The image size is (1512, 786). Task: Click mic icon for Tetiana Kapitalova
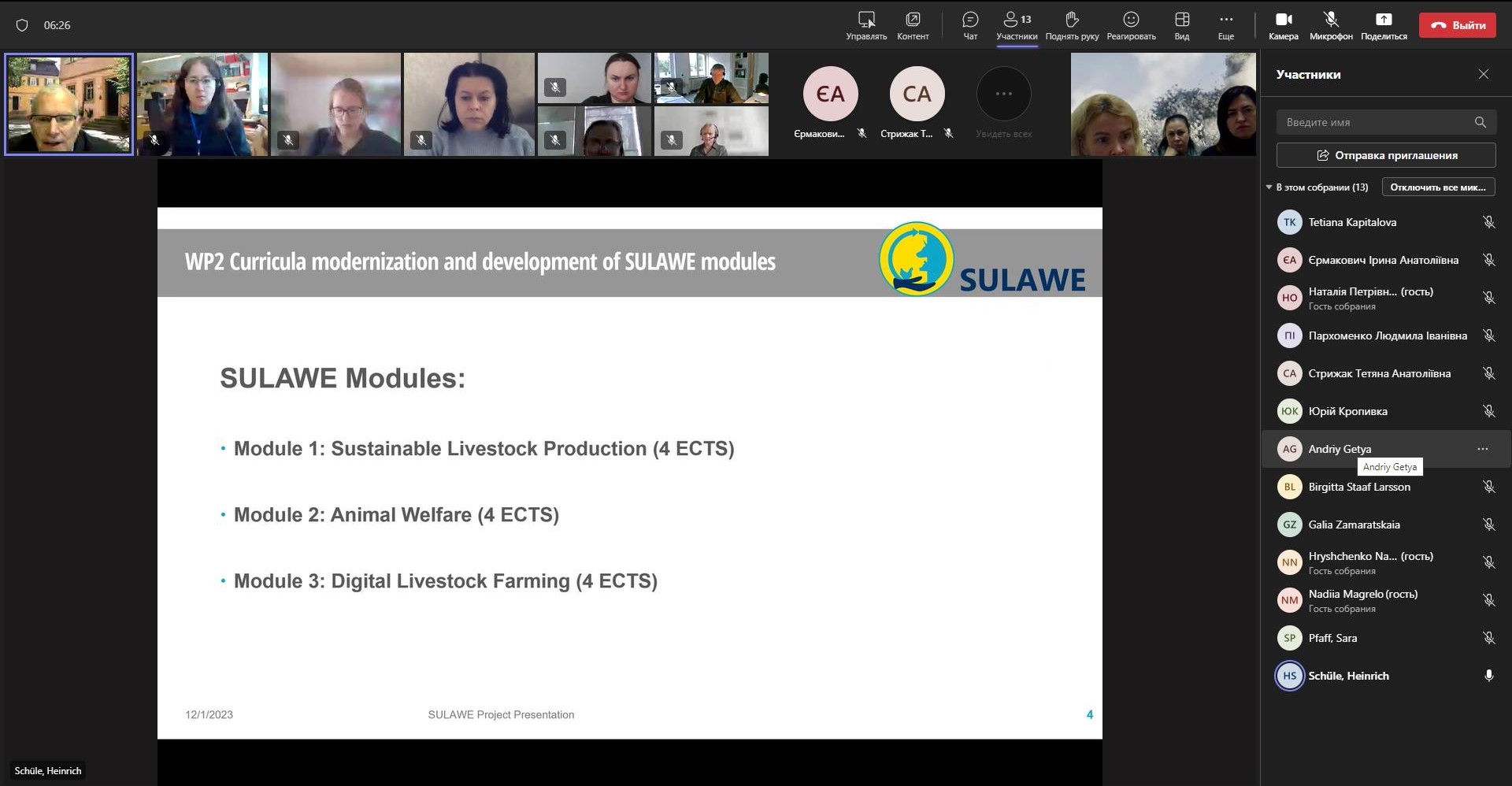(x=1488, y=222)
